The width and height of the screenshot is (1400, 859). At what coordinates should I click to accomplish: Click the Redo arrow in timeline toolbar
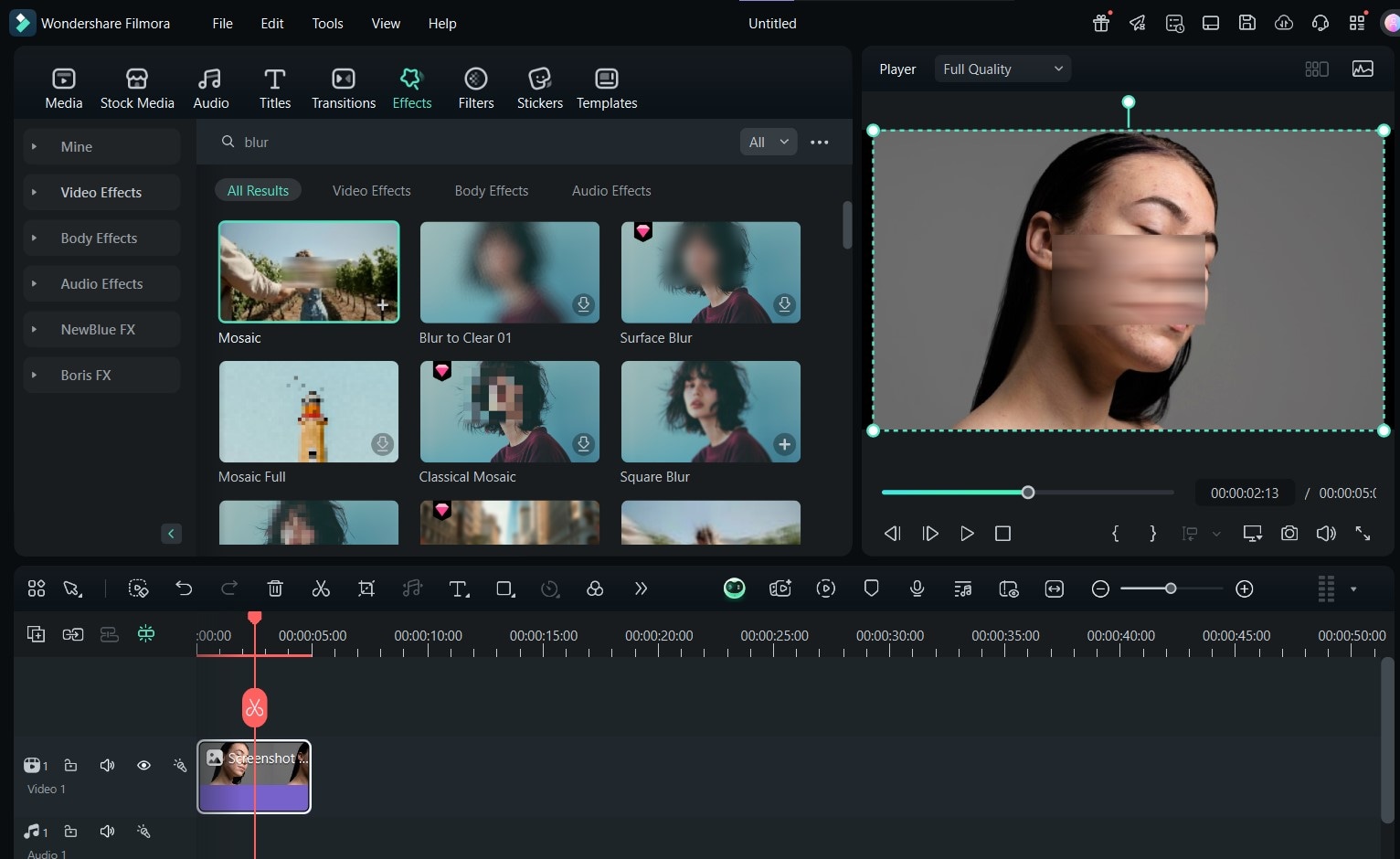pyautogui.click(x=229, y=589)
